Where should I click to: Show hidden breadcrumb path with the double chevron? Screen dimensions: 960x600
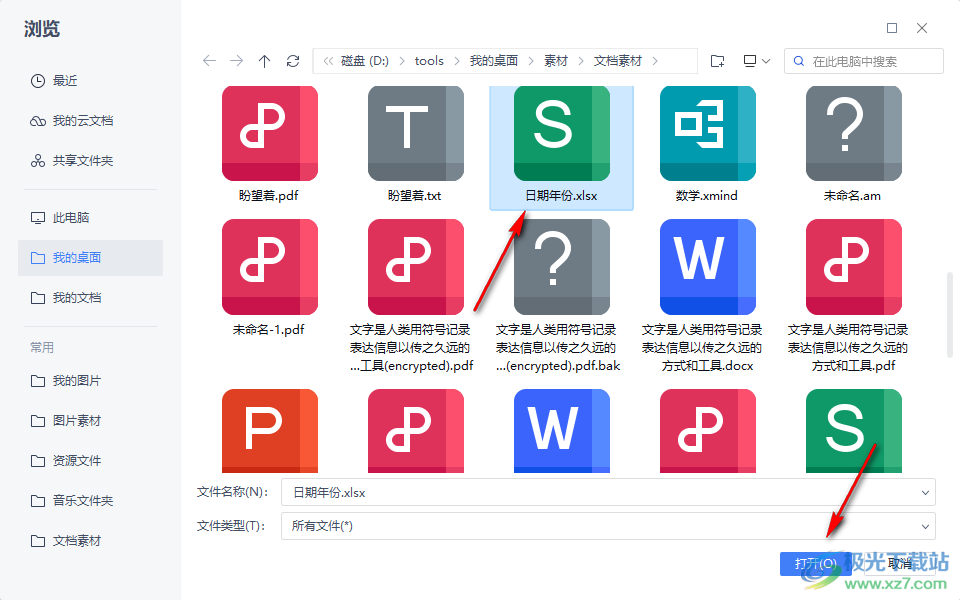pyautogui.click(x=328, y=61)
